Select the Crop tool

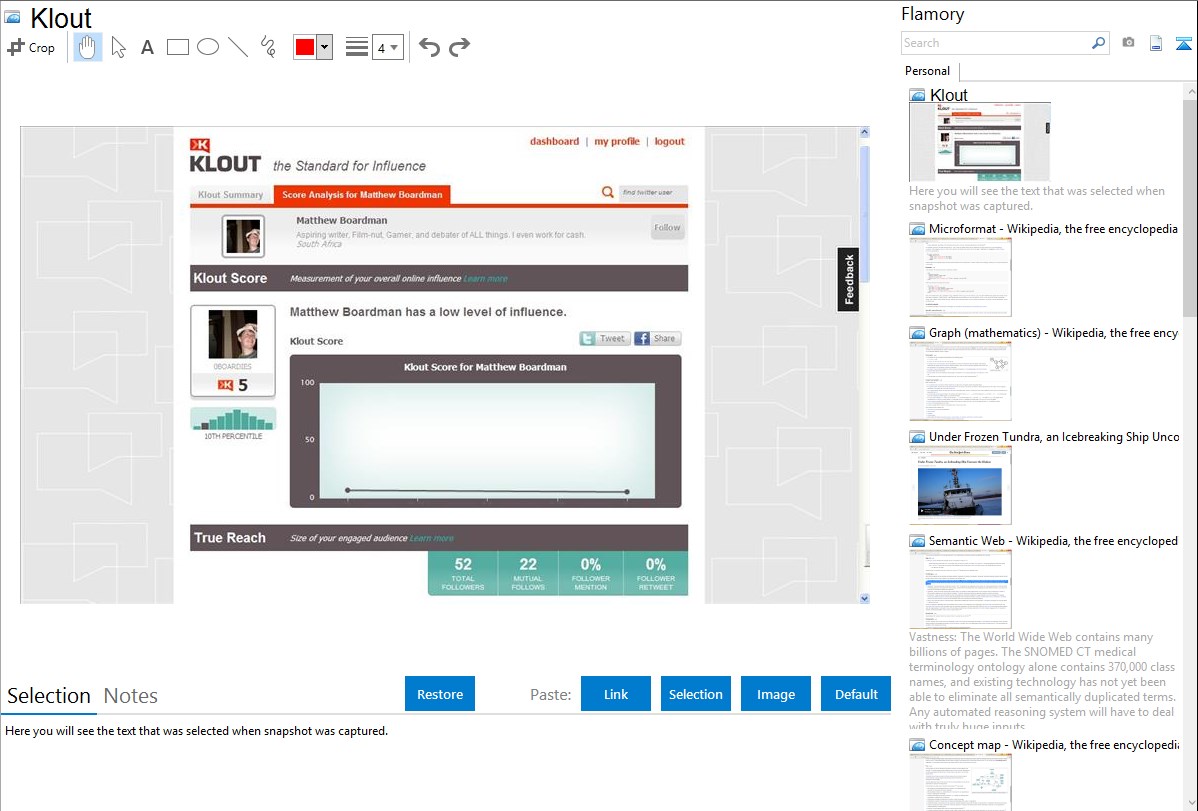click(x=31, y=47)
